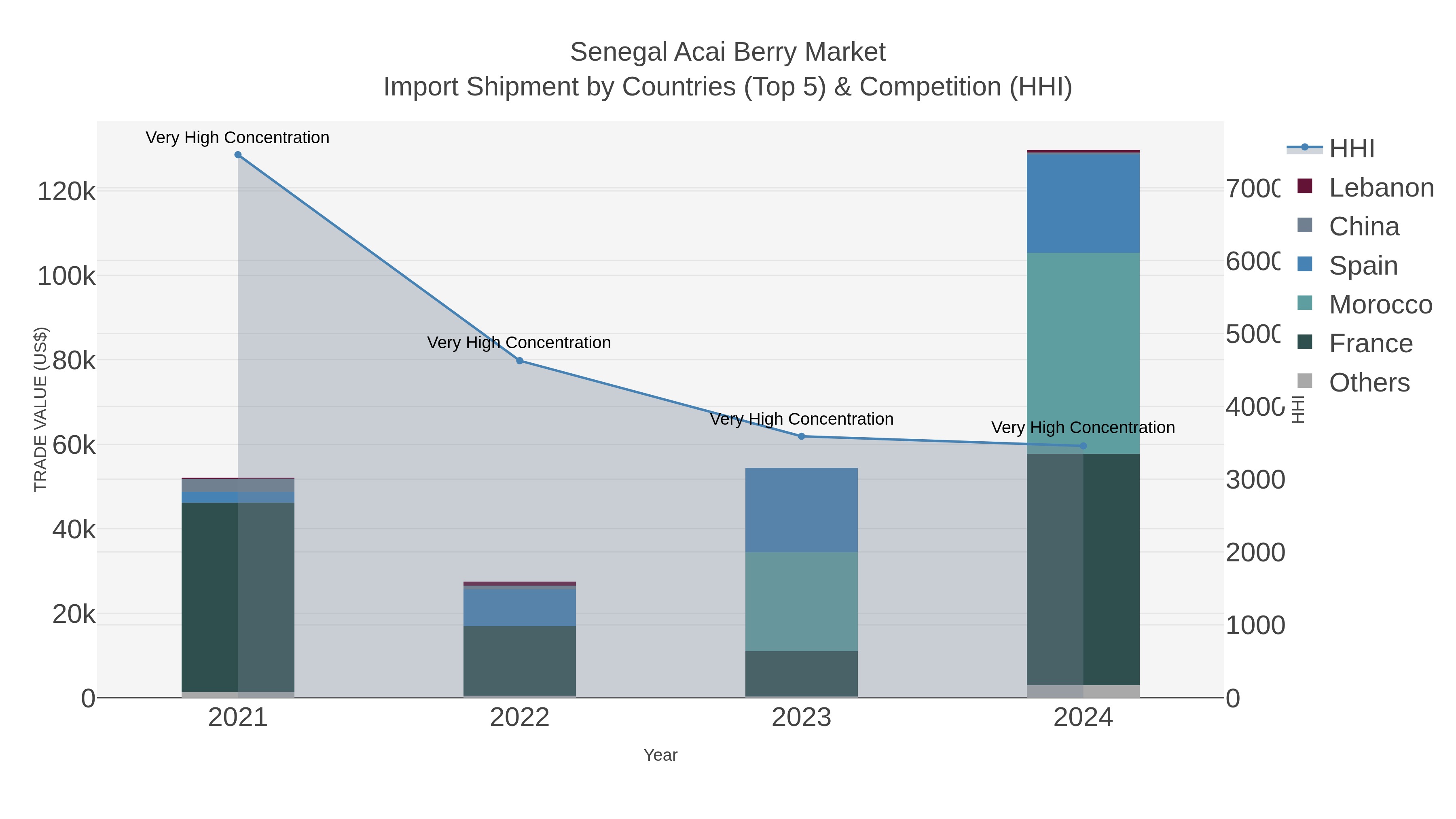Click the Year axis title

point(660,755)
